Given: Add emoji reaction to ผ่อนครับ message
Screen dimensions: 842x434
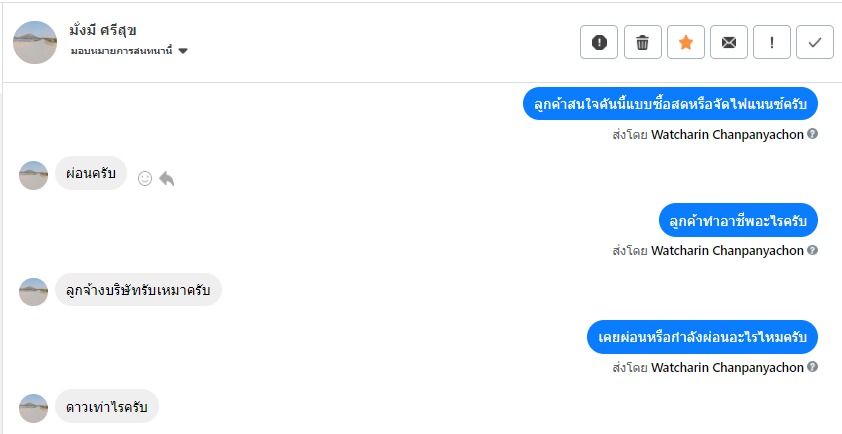Looking at the screenshot, I should click(x=145, y=178).
